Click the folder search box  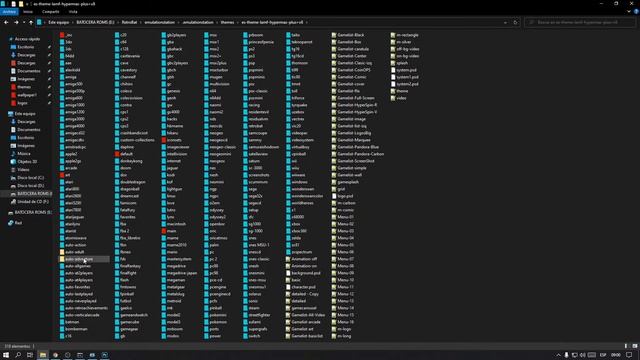click(580, 22)
